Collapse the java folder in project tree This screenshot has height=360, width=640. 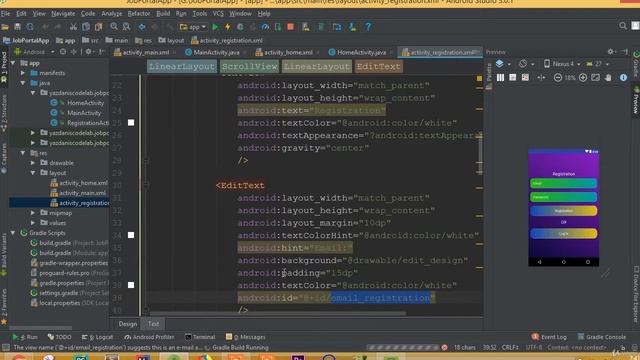(x=23, y=83)
